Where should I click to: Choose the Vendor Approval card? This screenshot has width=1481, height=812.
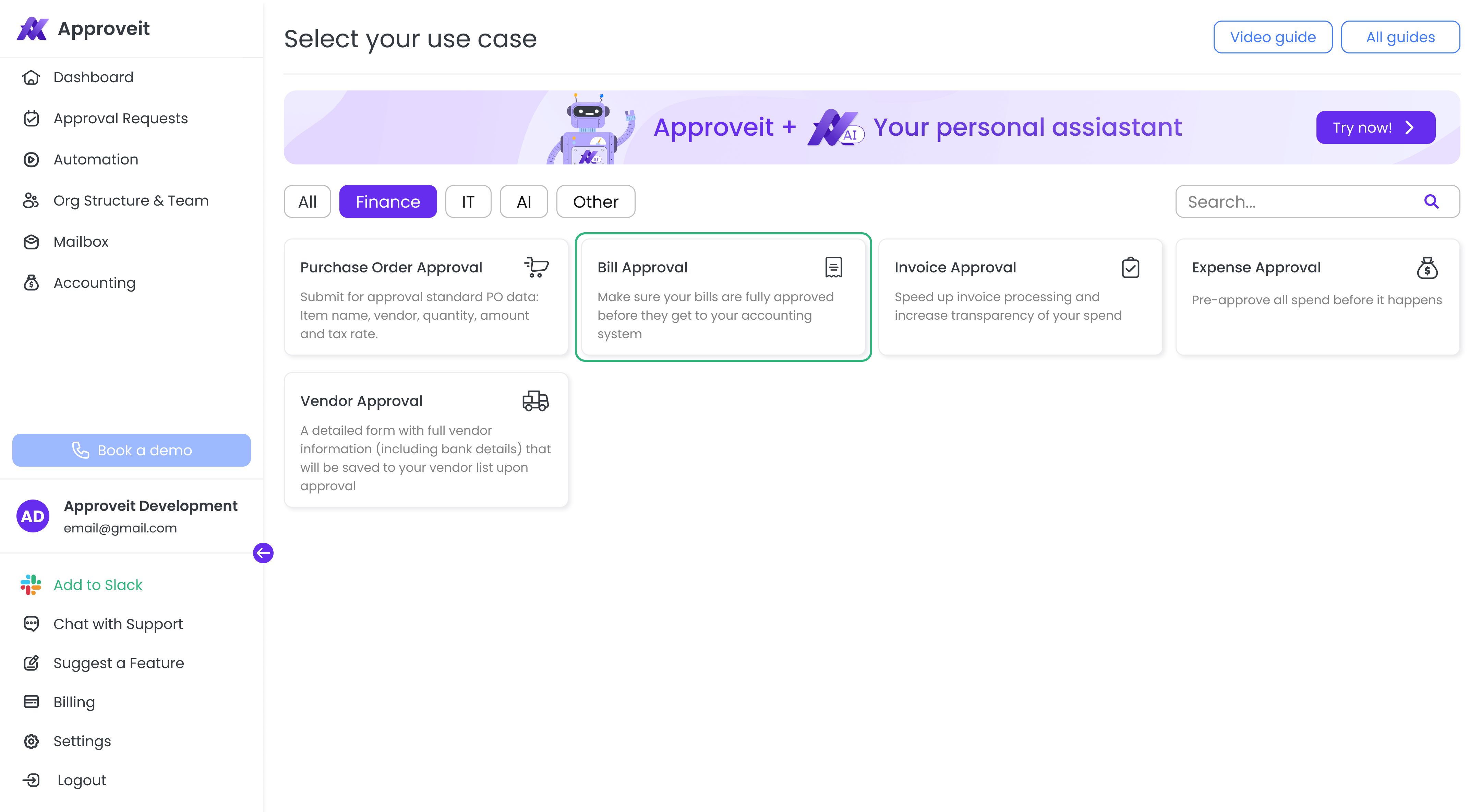[x=426, y=440]
